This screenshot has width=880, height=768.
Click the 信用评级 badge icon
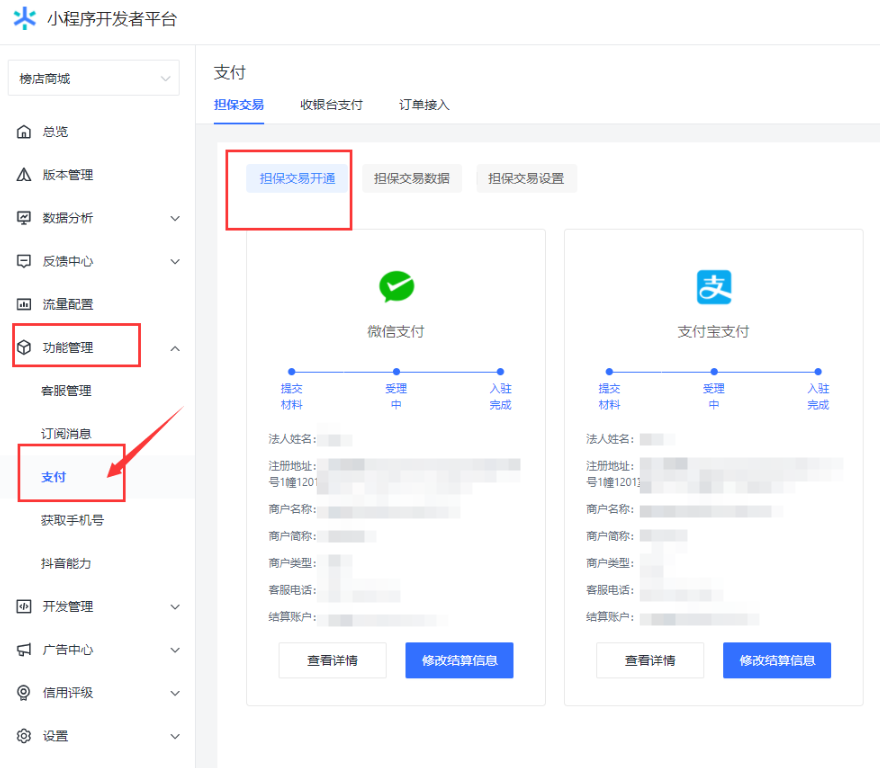click(x=24, y=693)
